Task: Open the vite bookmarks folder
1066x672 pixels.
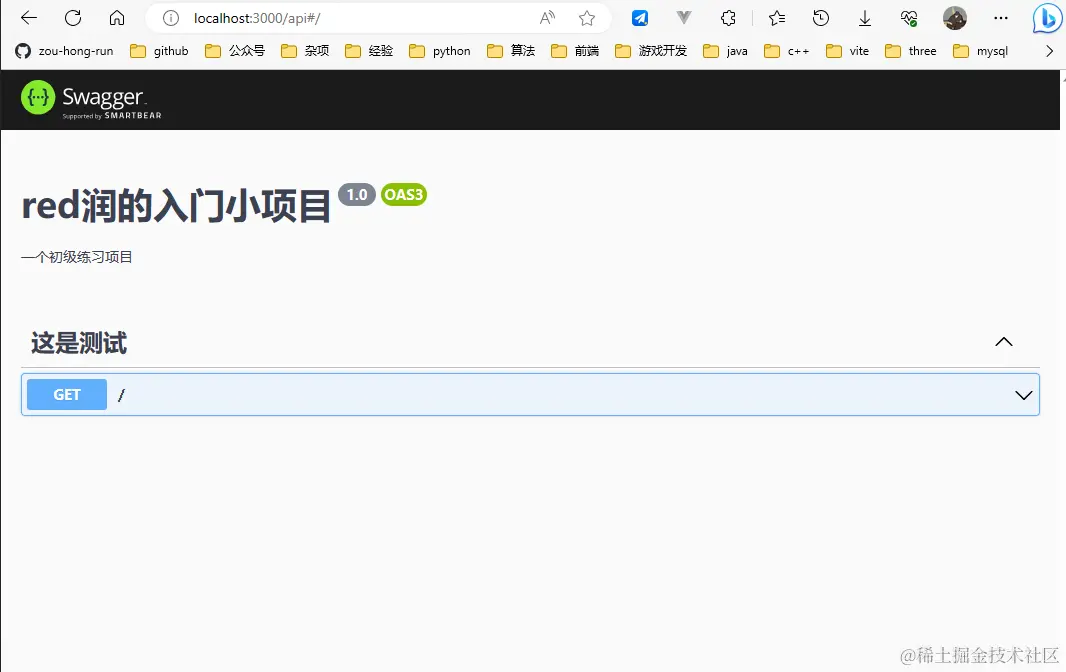Action: (847, 51)
